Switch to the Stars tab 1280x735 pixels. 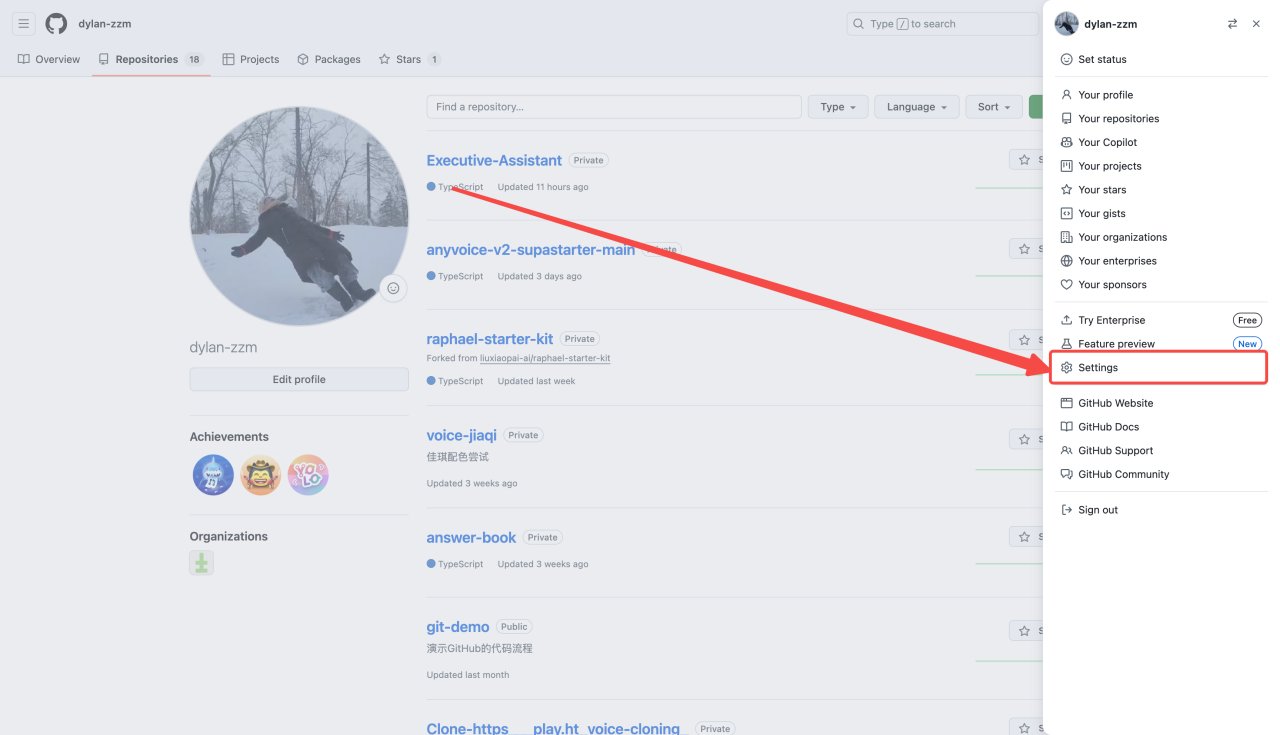click(x=409, y=59)
